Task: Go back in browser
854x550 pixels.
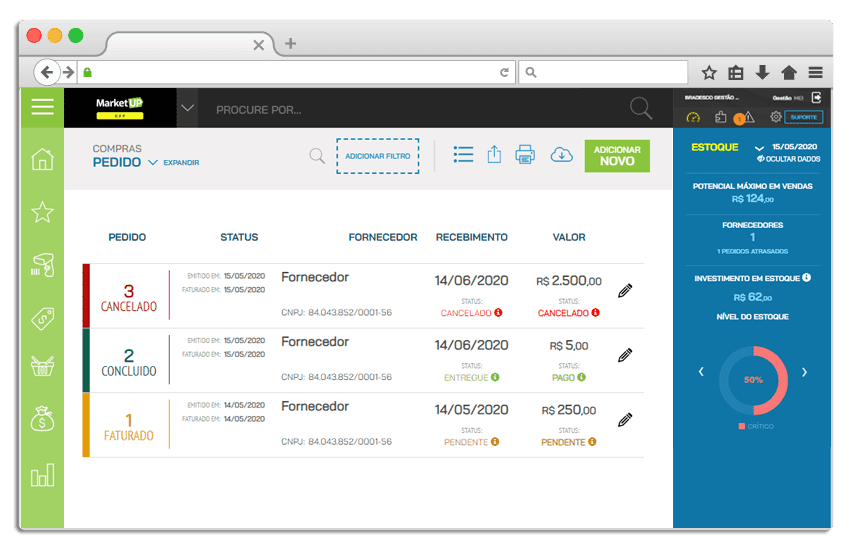Action: 47,72
